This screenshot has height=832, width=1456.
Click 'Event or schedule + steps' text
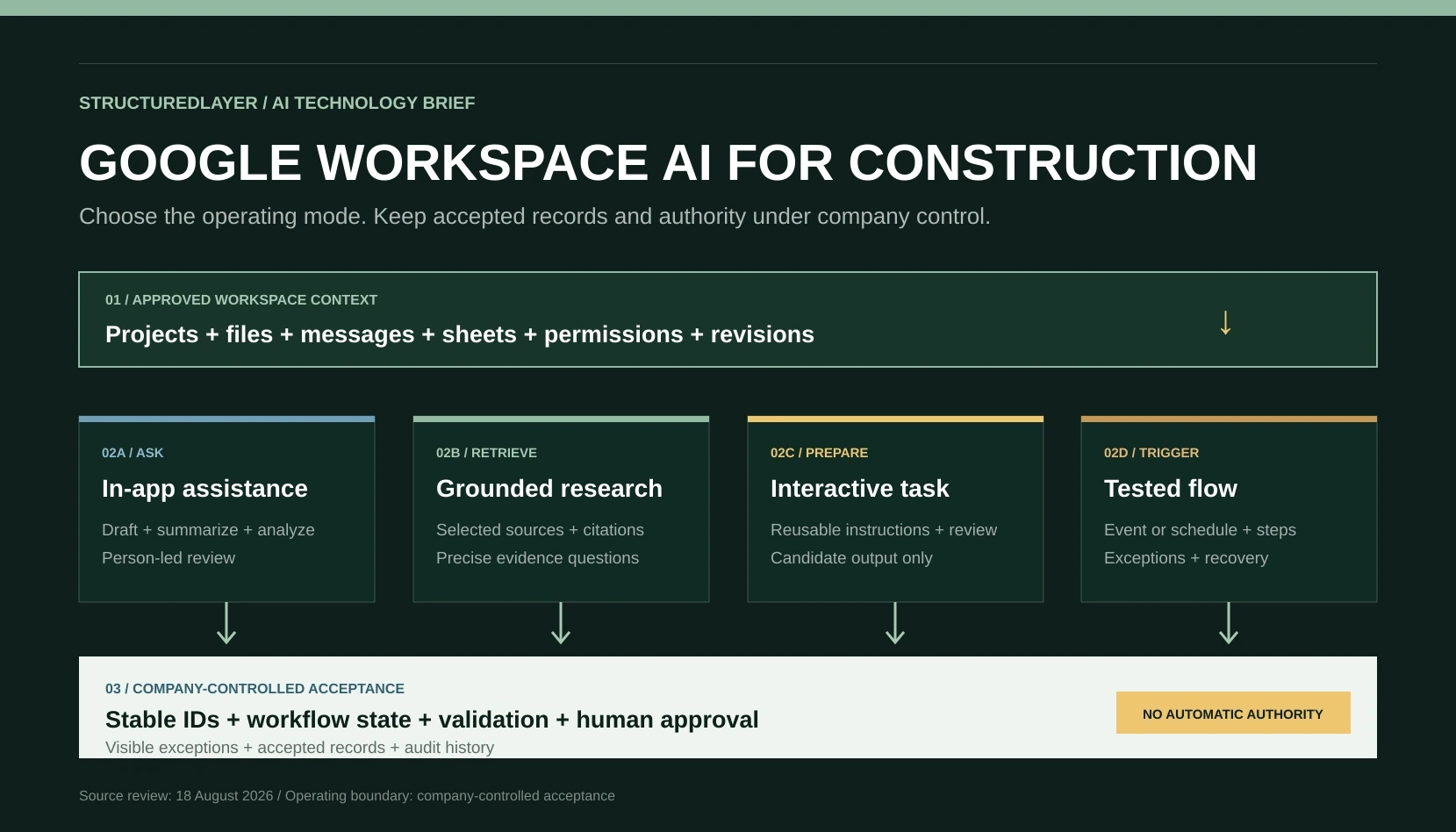(1200, 530)
